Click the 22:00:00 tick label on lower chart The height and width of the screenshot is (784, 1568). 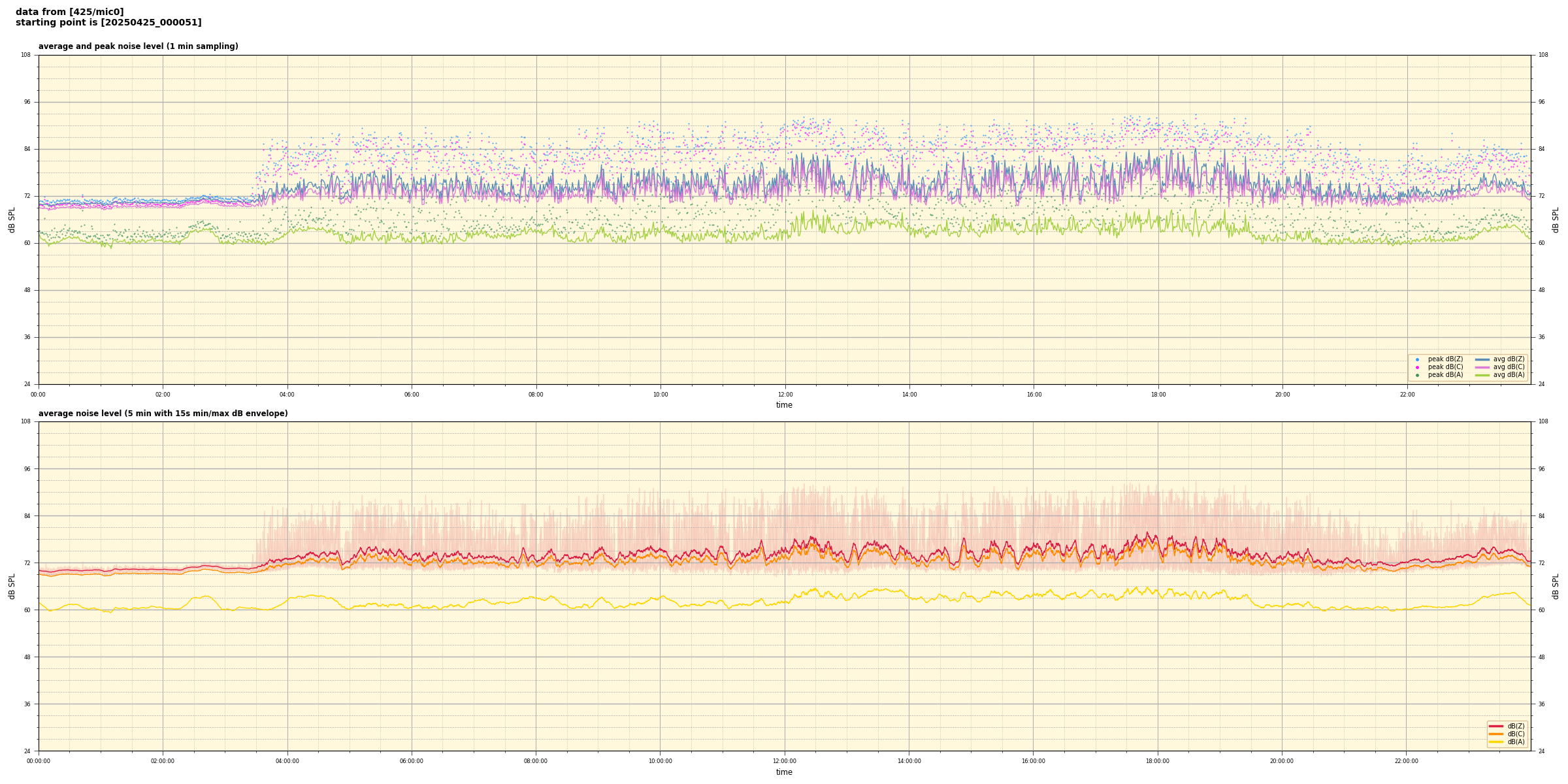pos(1406,761)
